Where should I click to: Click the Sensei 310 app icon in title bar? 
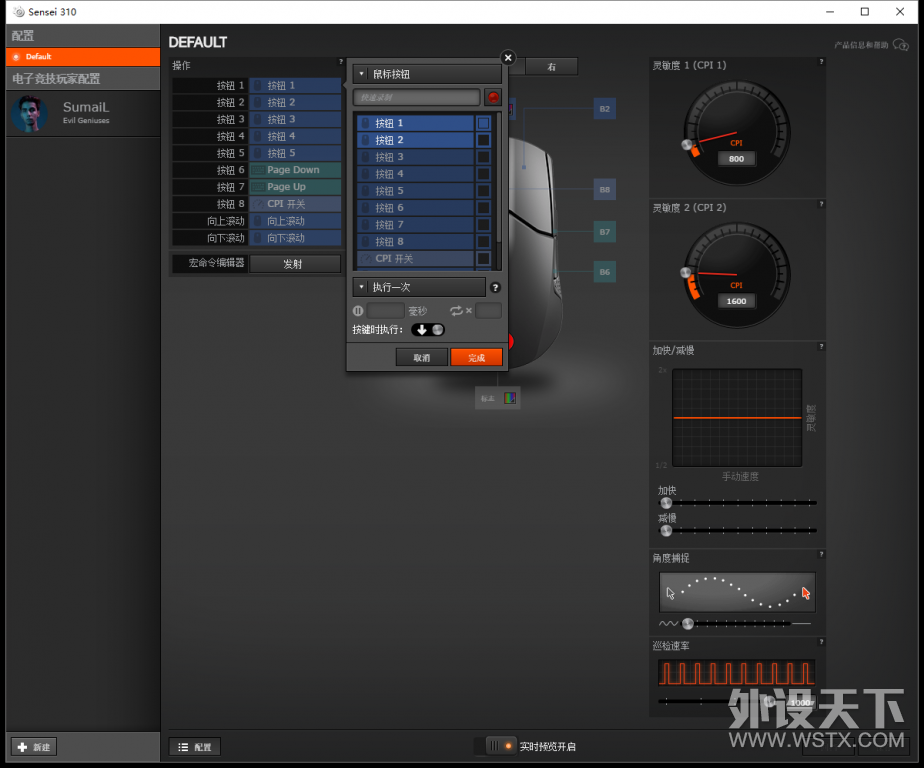pos(19,12)
